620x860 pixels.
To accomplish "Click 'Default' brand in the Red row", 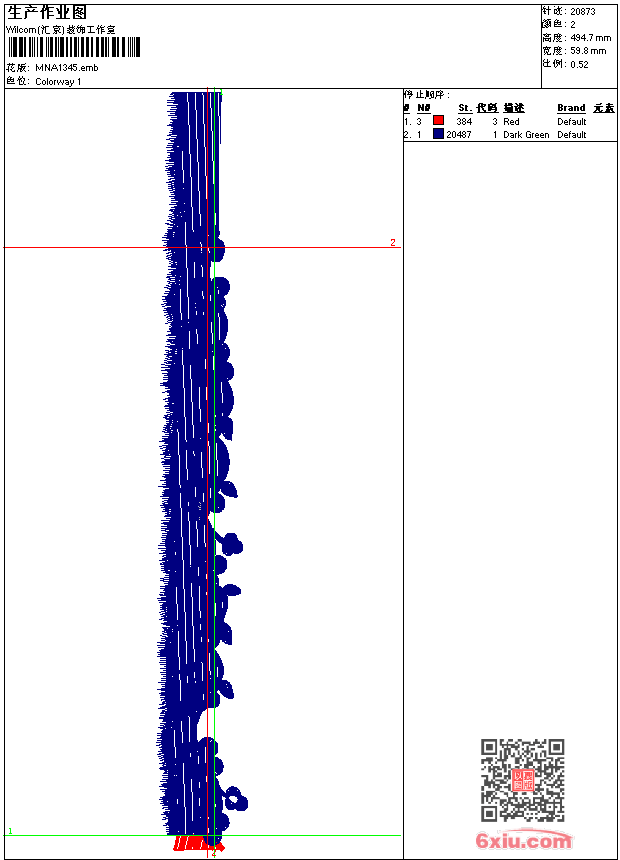I will (x=572, y=121).
